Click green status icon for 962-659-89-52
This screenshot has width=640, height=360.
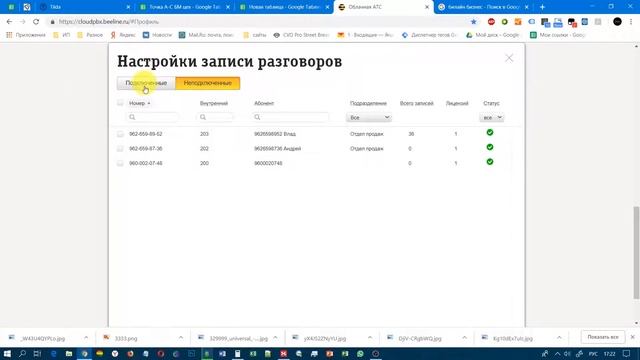pos(490,132)
